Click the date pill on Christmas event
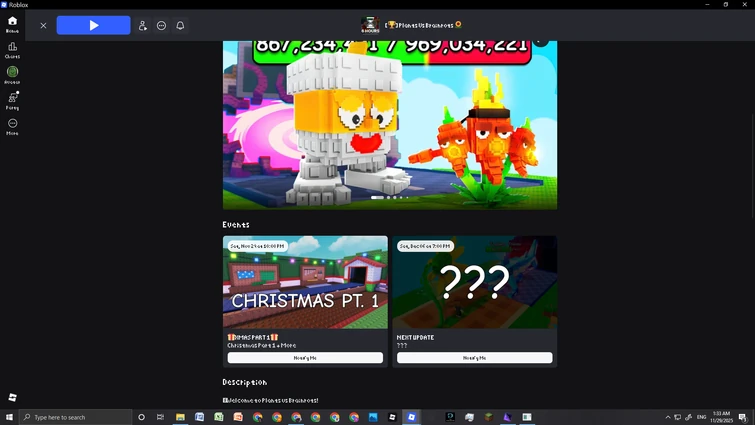 tap(257, 246)
